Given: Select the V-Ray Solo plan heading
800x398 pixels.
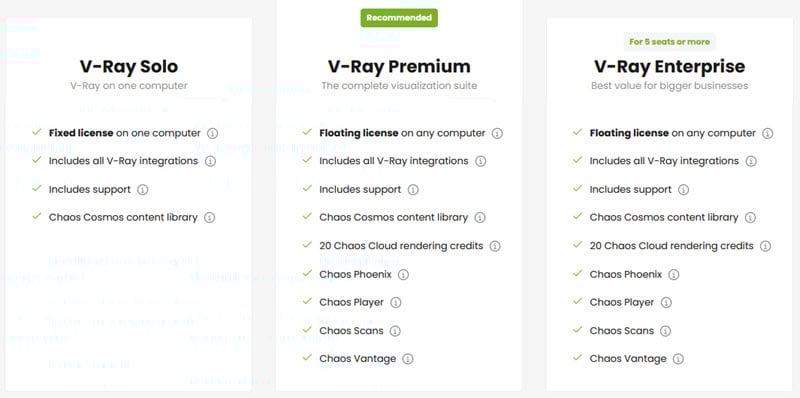Looking at the screenshot, I should (x=129, y=66).
